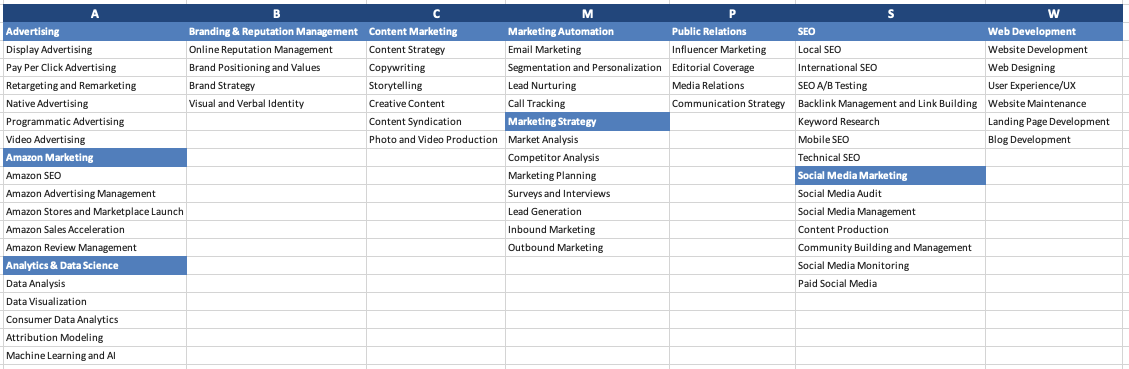Click the Web Development heading cell

coord(1053,32)
